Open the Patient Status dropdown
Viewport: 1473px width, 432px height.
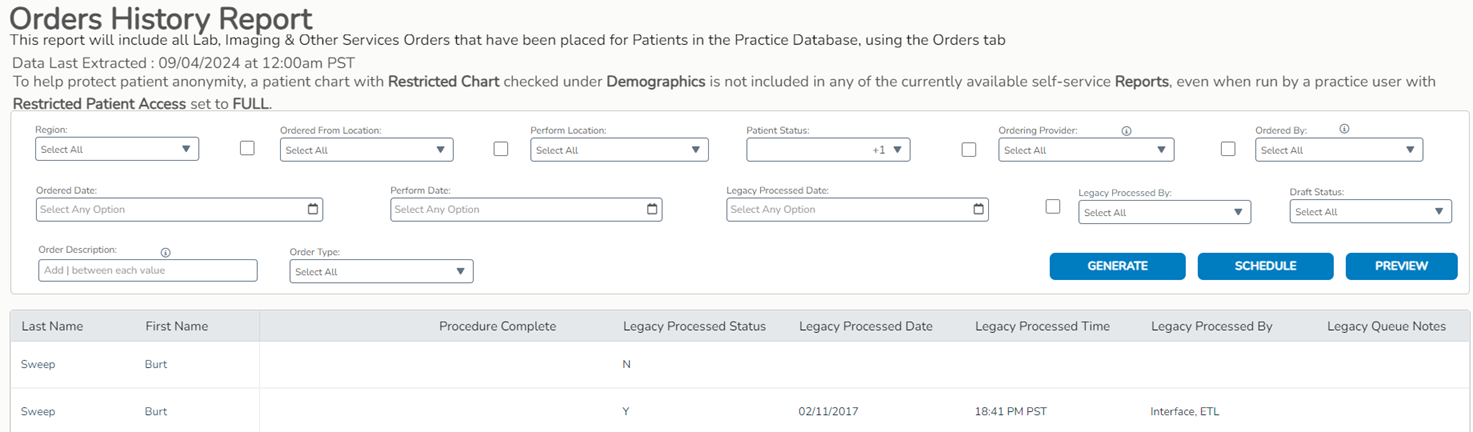pos(827,150)
